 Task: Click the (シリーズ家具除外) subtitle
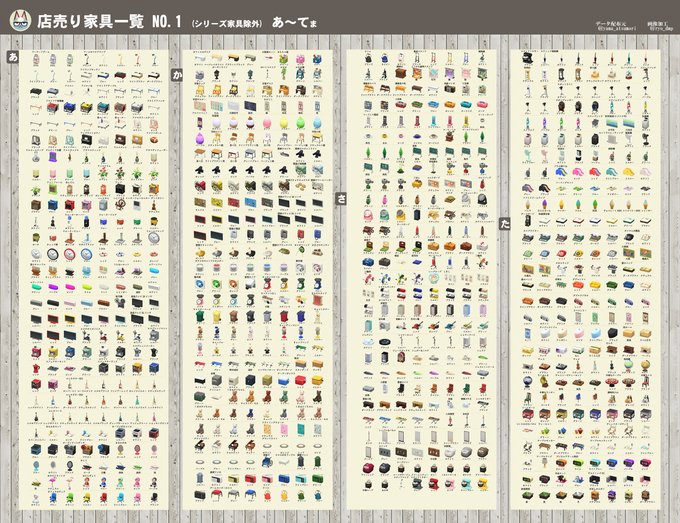click(x=227, y=23)
